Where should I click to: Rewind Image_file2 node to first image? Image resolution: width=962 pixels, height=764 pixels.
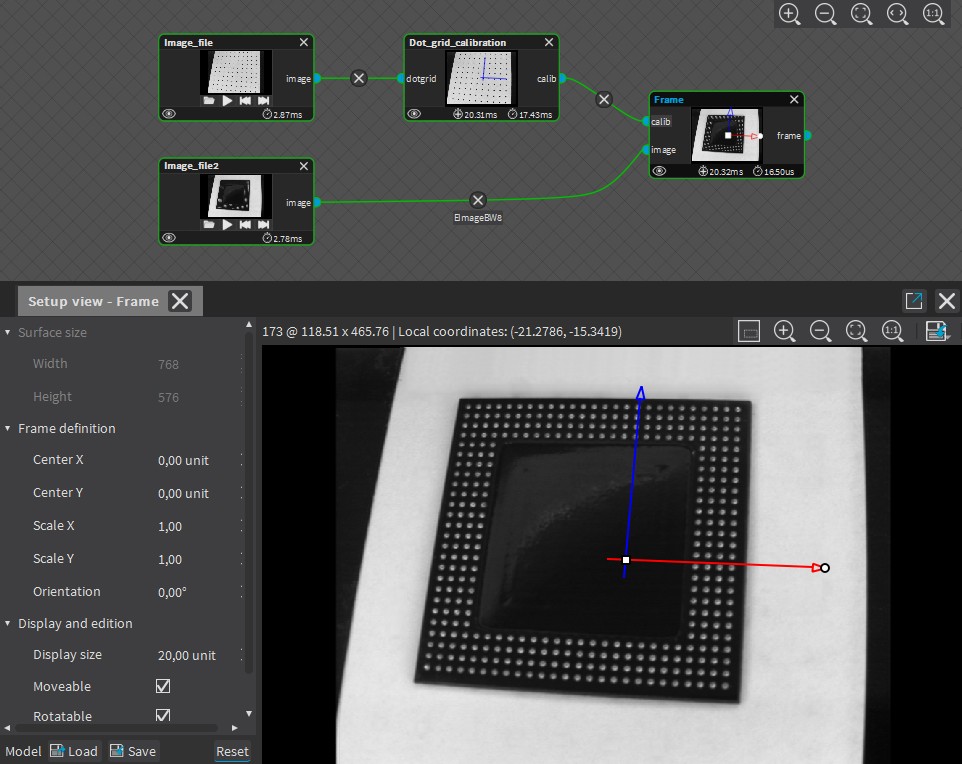click(245, 225)
